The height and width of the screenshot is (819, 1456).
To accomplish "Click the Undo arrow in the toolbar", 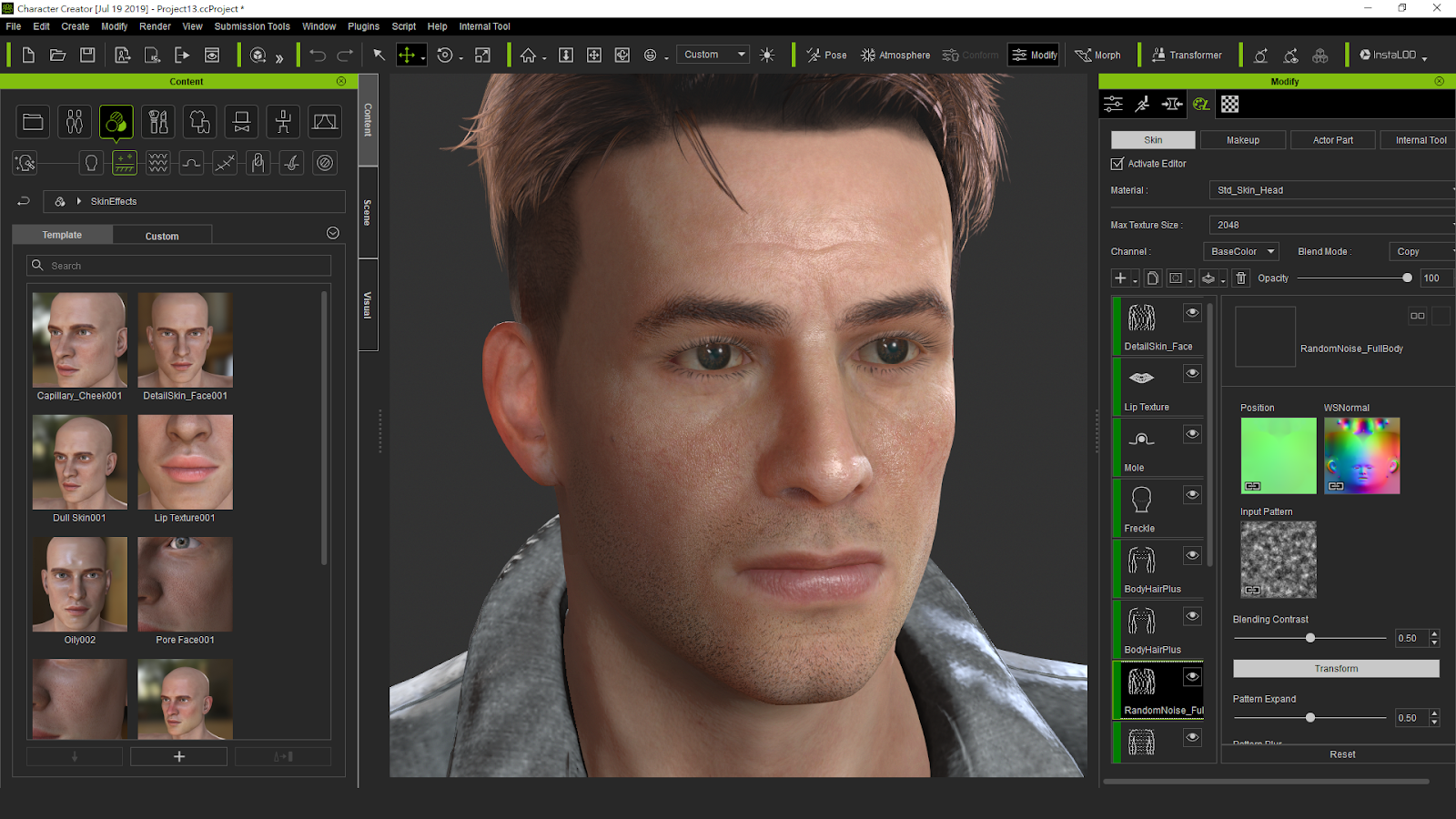I will 317,56.
